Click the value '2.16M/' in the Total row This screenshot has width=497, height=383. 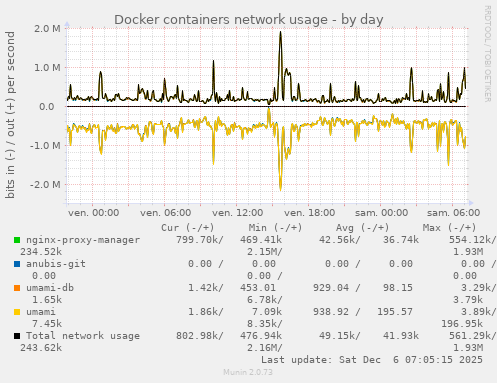click(265, 348)
